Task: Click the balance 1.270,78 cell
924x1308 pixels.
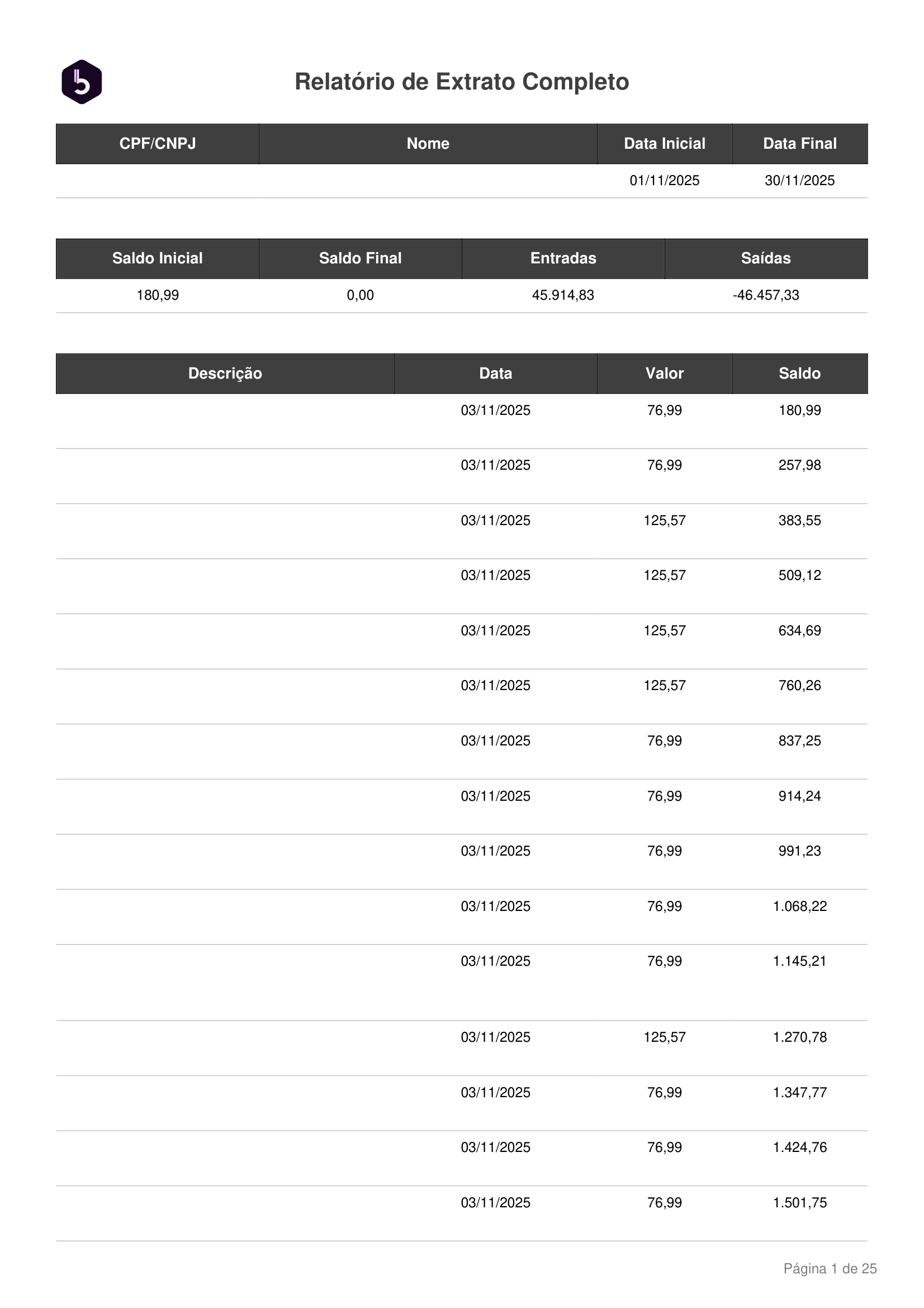Action: click(800, 1037)
